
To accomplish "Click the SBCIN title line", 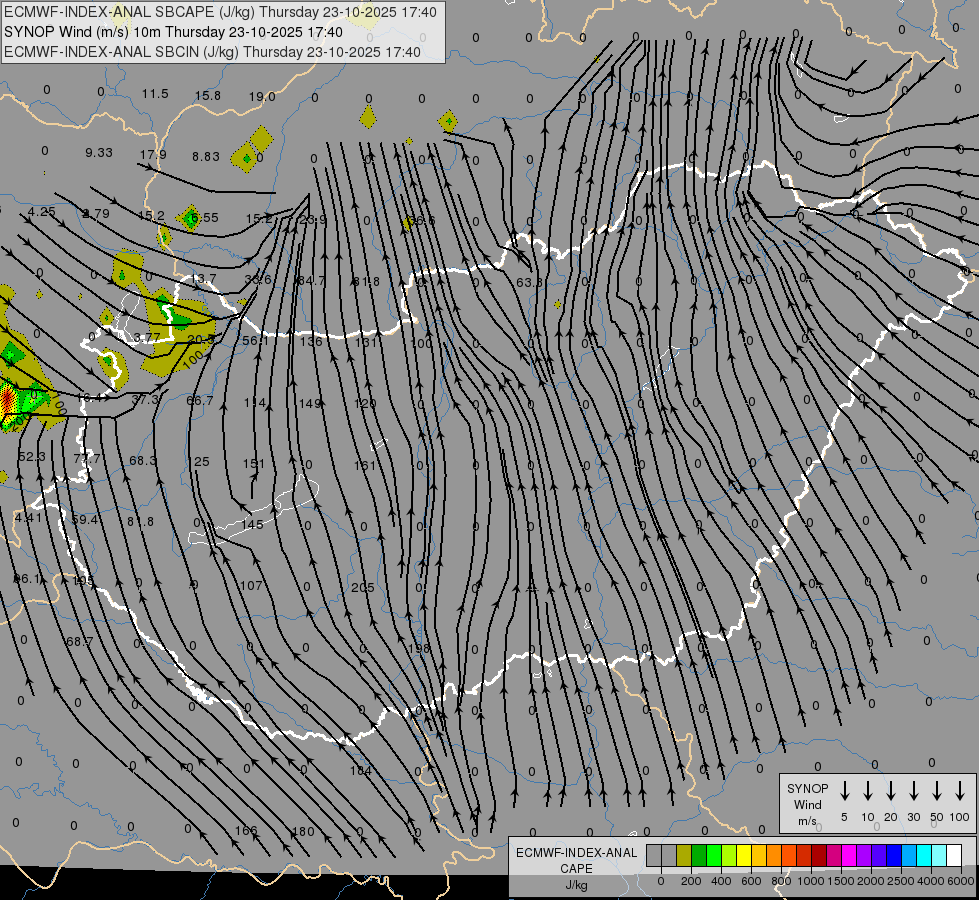I will [212, 52].
